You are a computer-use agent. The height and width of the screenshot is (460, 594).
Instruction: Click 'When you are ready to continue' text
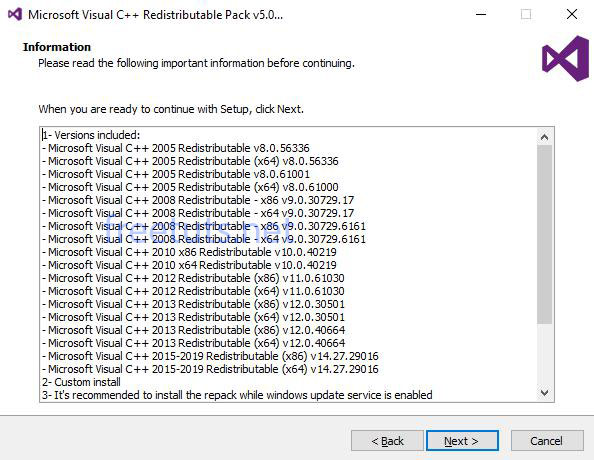[x=171, y=109]
